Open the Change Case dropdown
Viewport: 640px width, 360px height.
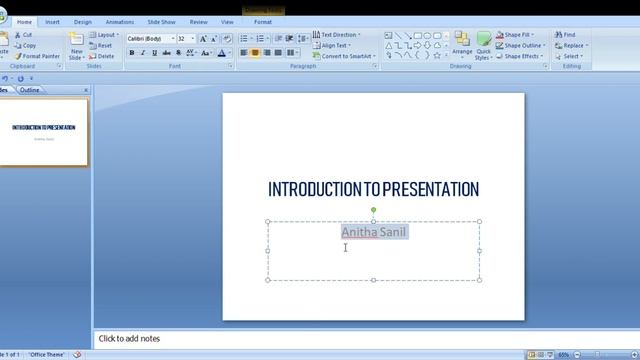[207, 53]
